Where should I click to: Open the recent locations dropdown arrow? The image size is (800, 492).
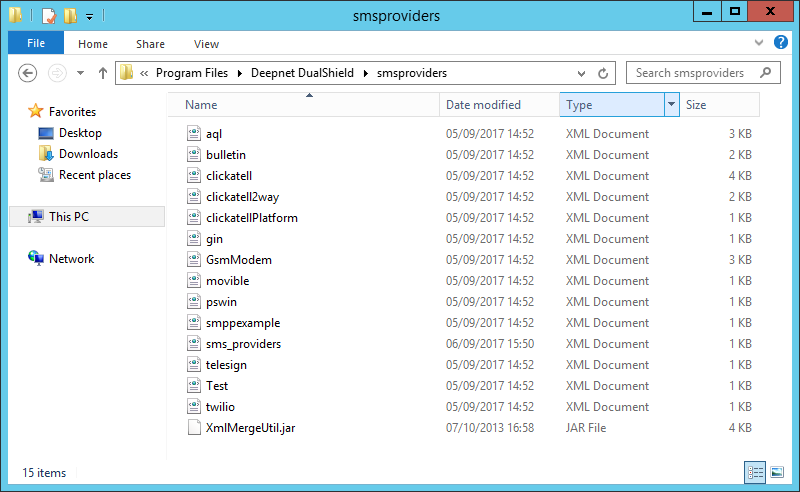point(80,73)
